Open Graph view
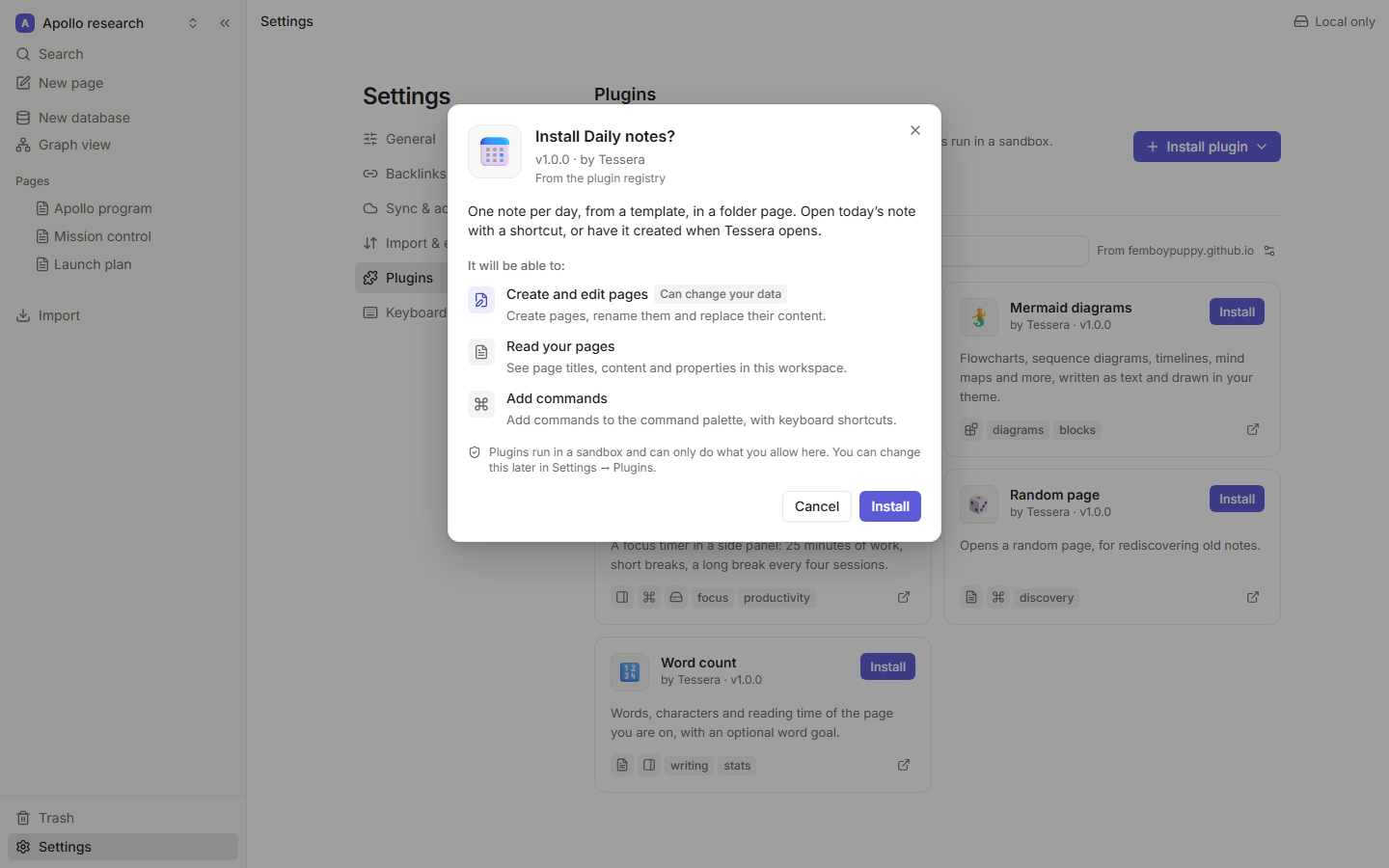This screenshot has width=1389, height=868. pos(123,145)
